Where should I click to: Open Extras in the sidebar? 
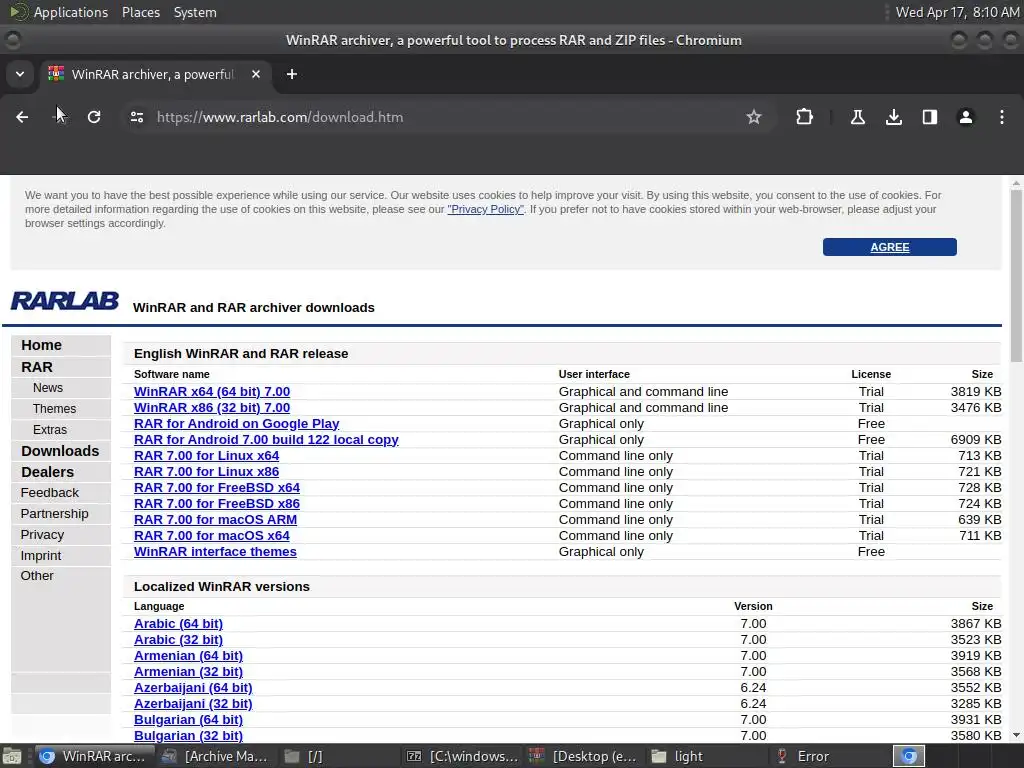click(50, 430)
